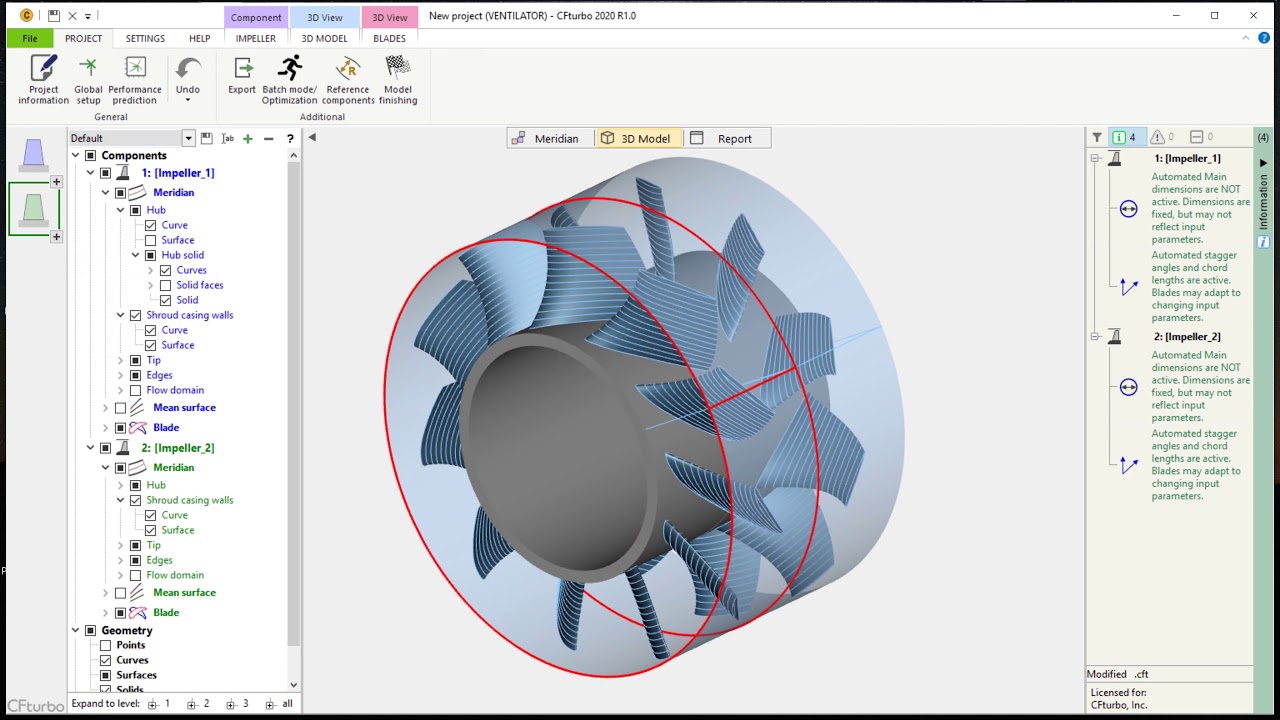This screenshot has height=720, width=1280.
Task: Select the green Impeller_2 component thumbnail
Action: pos(34,210)
